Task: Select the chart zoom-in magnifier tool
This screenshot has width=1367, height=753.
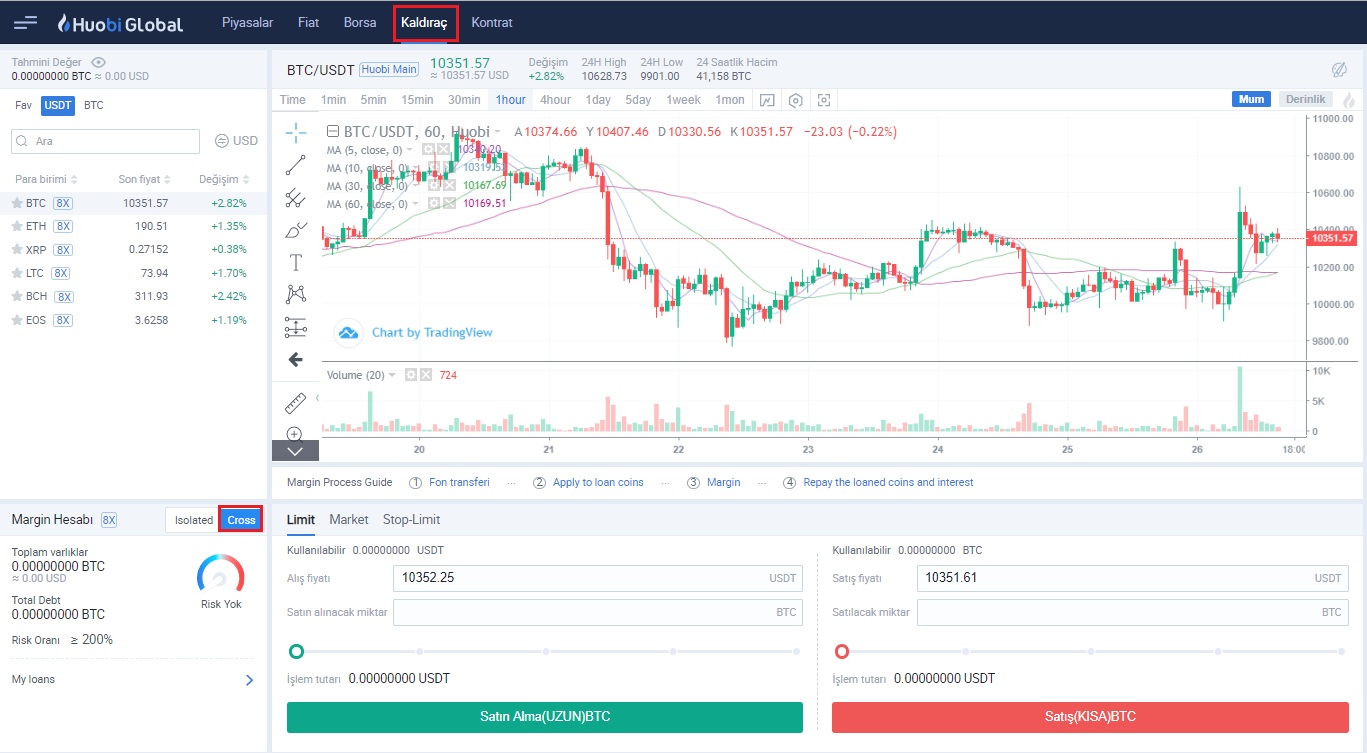Action: 295,434
